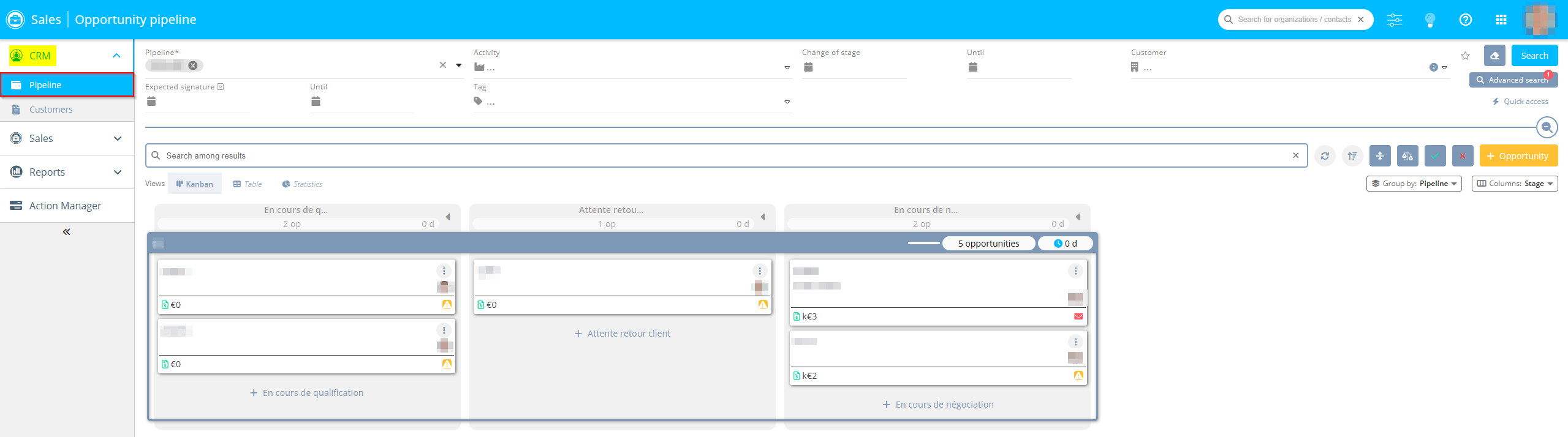Switch to the Table view
The width and height of the screenshot is (1568, 437).
point(248,184)
